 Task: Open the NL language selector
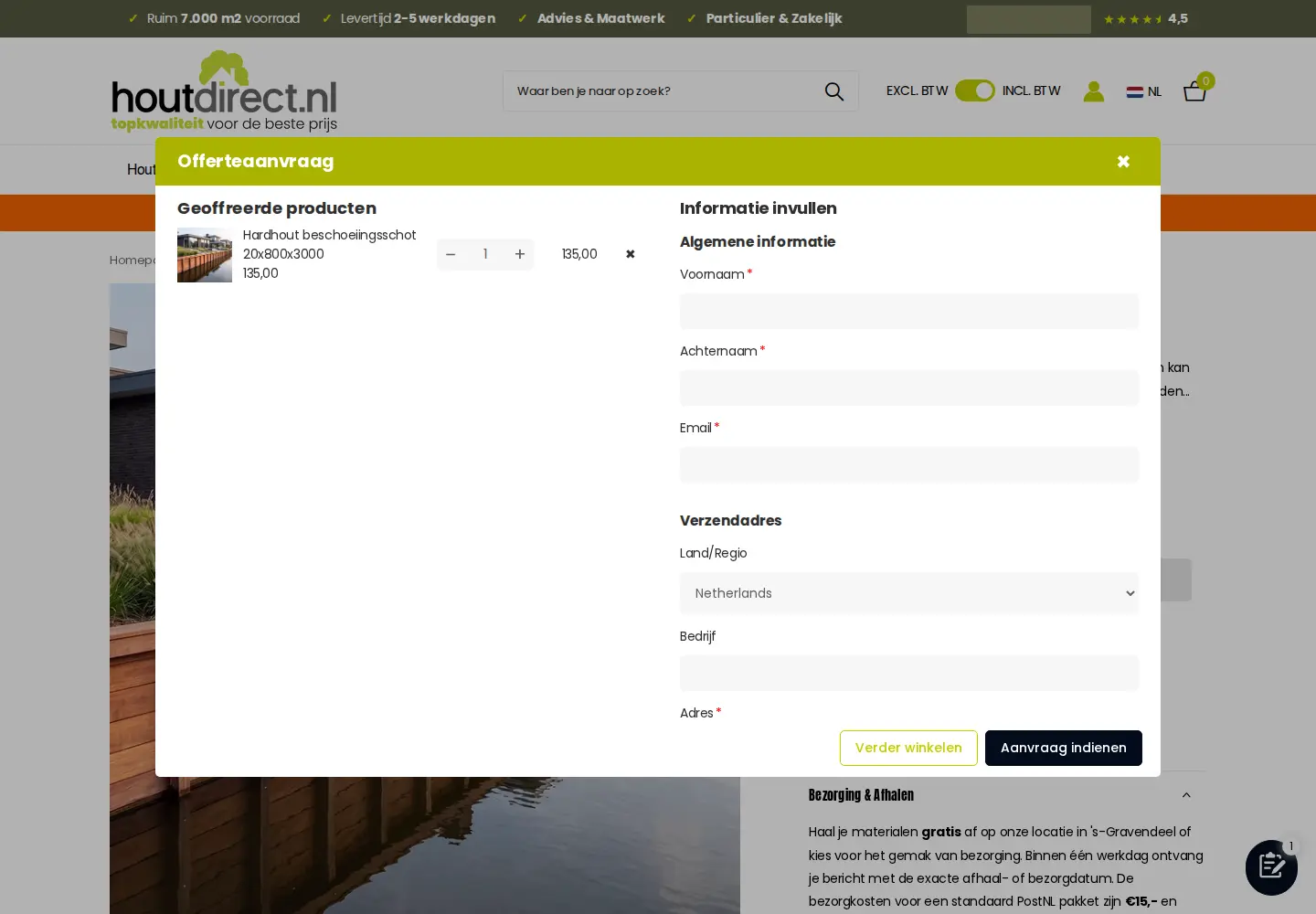point(1144,91)
